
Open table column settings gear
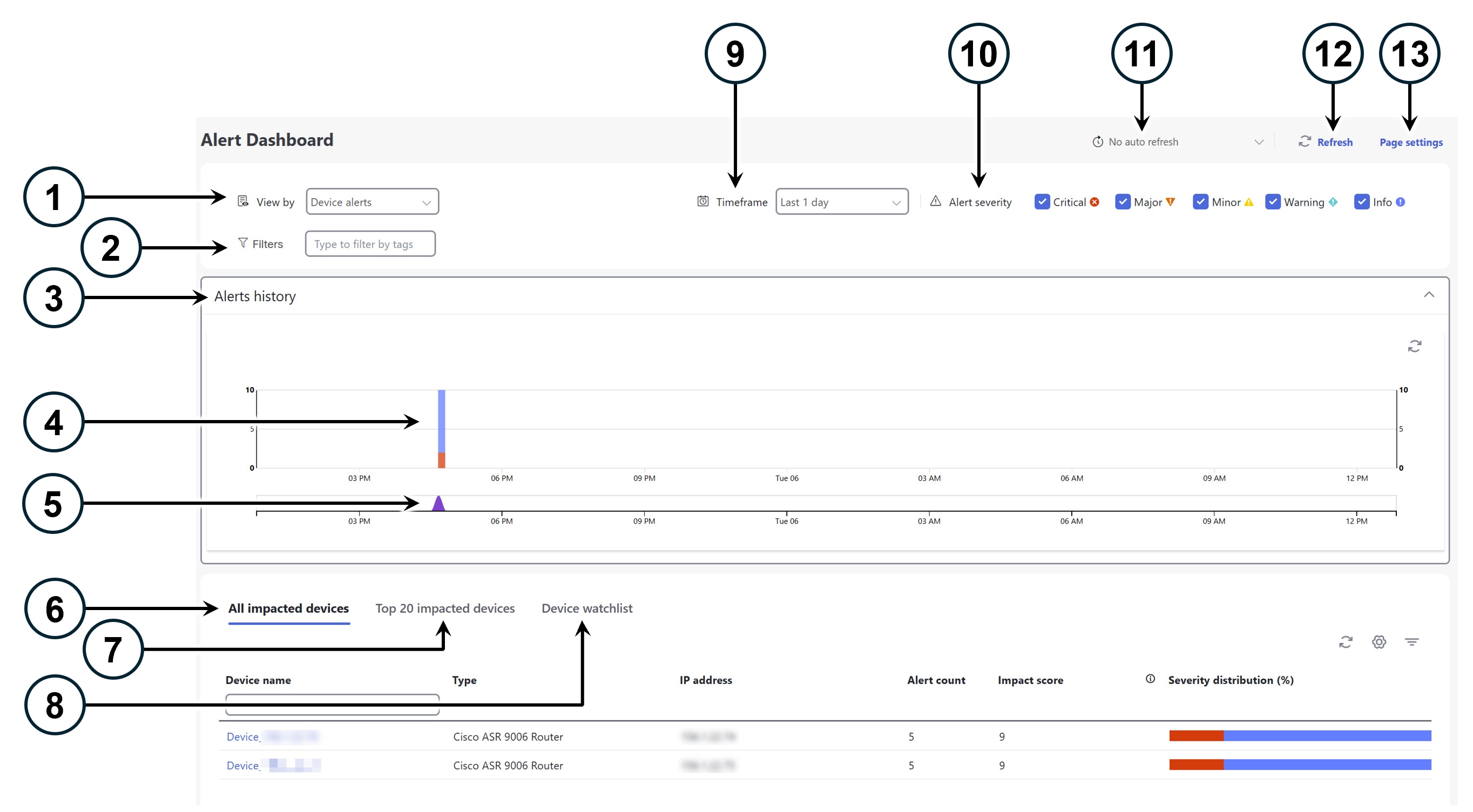pyautogui.click(x=1379, y=642)
